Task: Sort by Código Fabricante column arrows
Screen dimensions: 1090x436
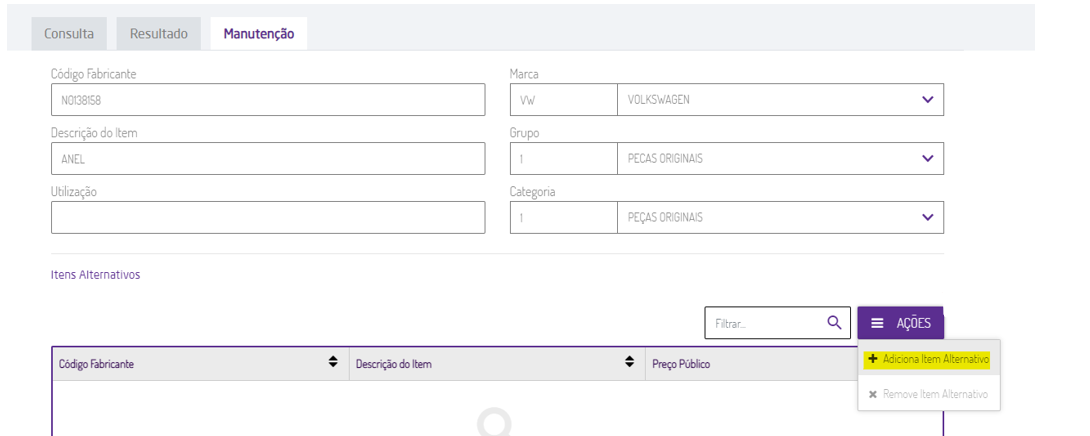Action: [333, 363]
